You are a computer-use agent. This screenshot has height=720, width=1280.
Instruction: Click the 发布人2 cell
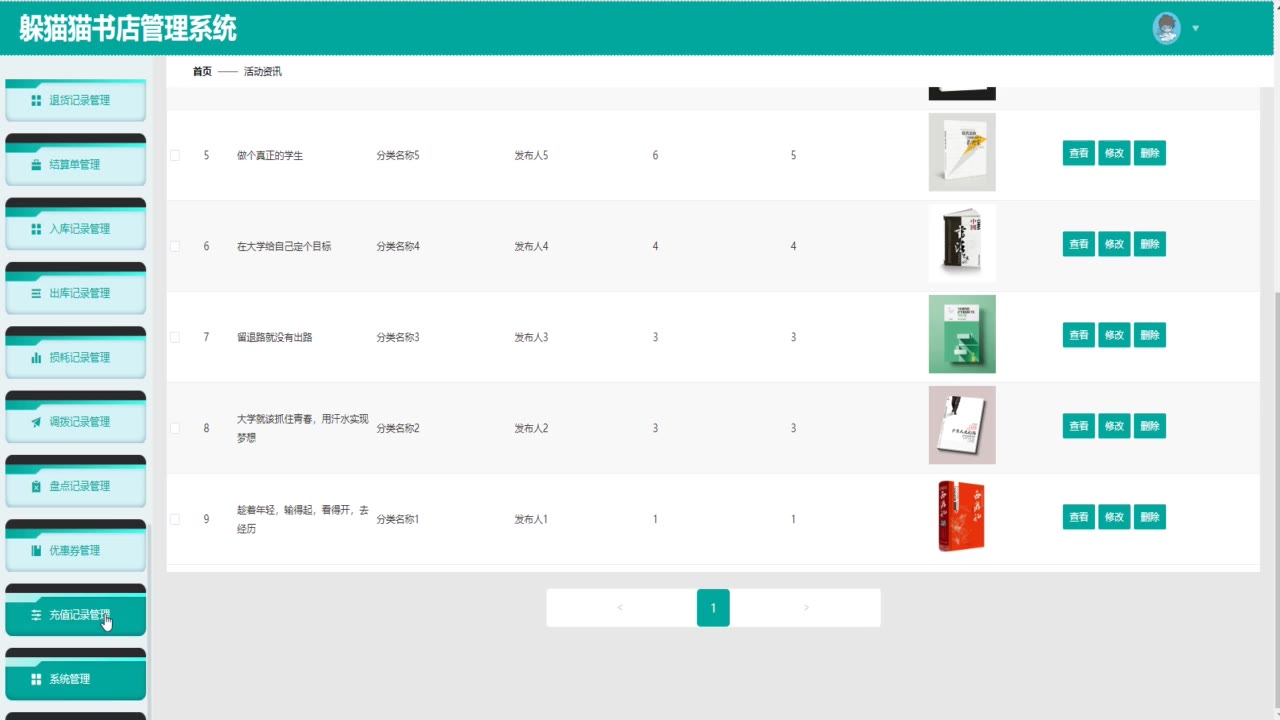tap(531, 428)
